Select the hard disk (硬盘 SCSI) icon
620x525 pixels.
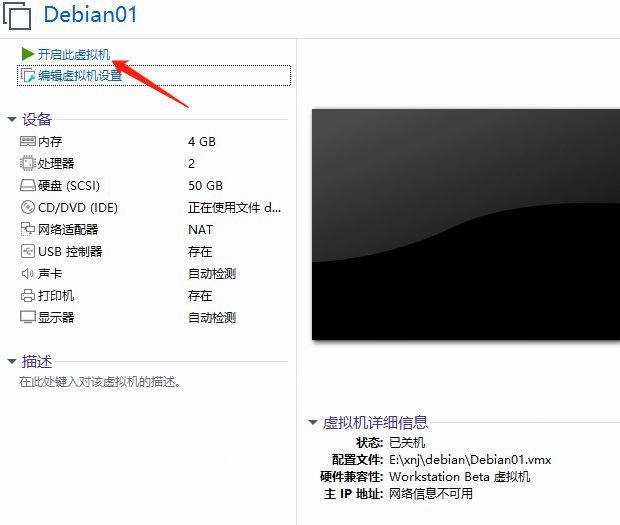[x=28, y=186]
